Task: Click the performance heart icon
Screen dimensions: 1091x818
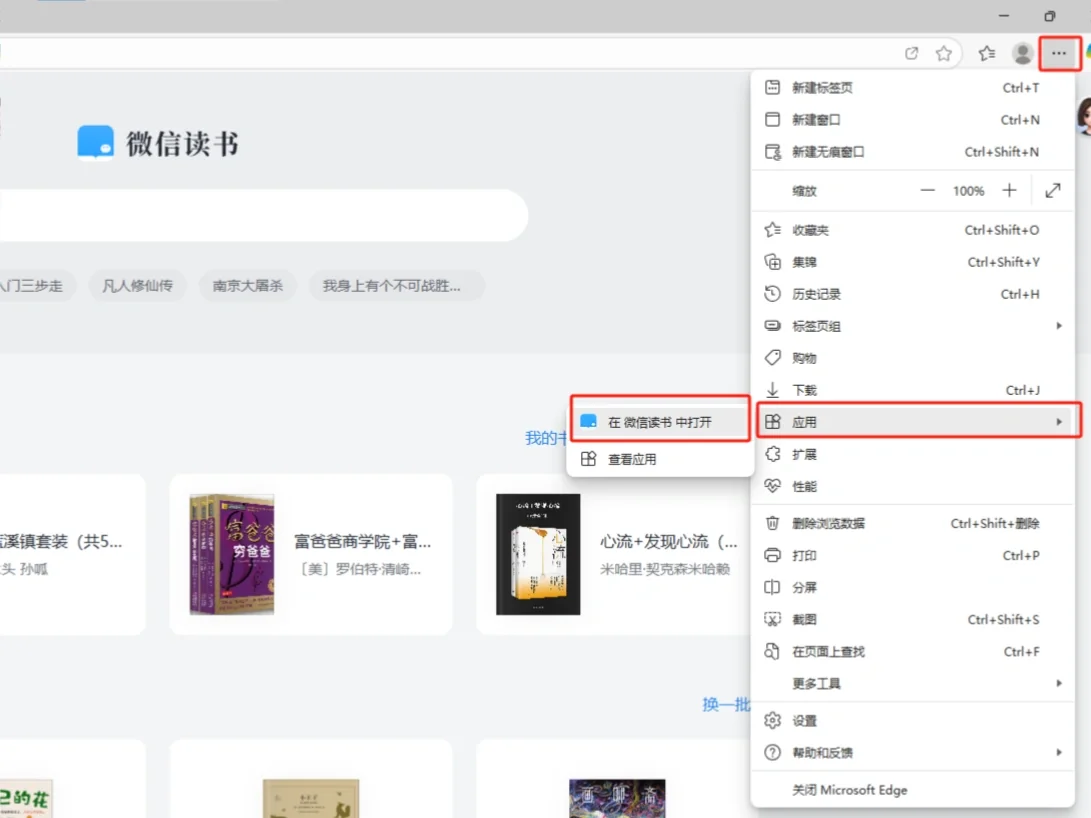Action: point(772,486)
